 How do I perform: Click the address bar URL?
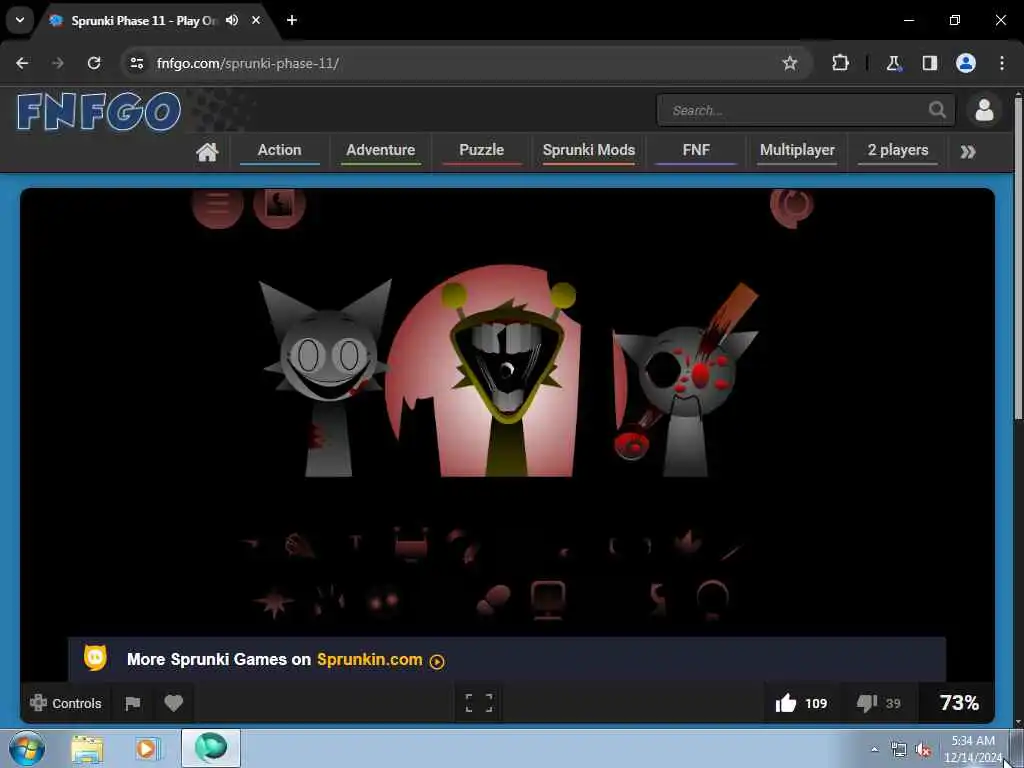(x=248, y=63)
